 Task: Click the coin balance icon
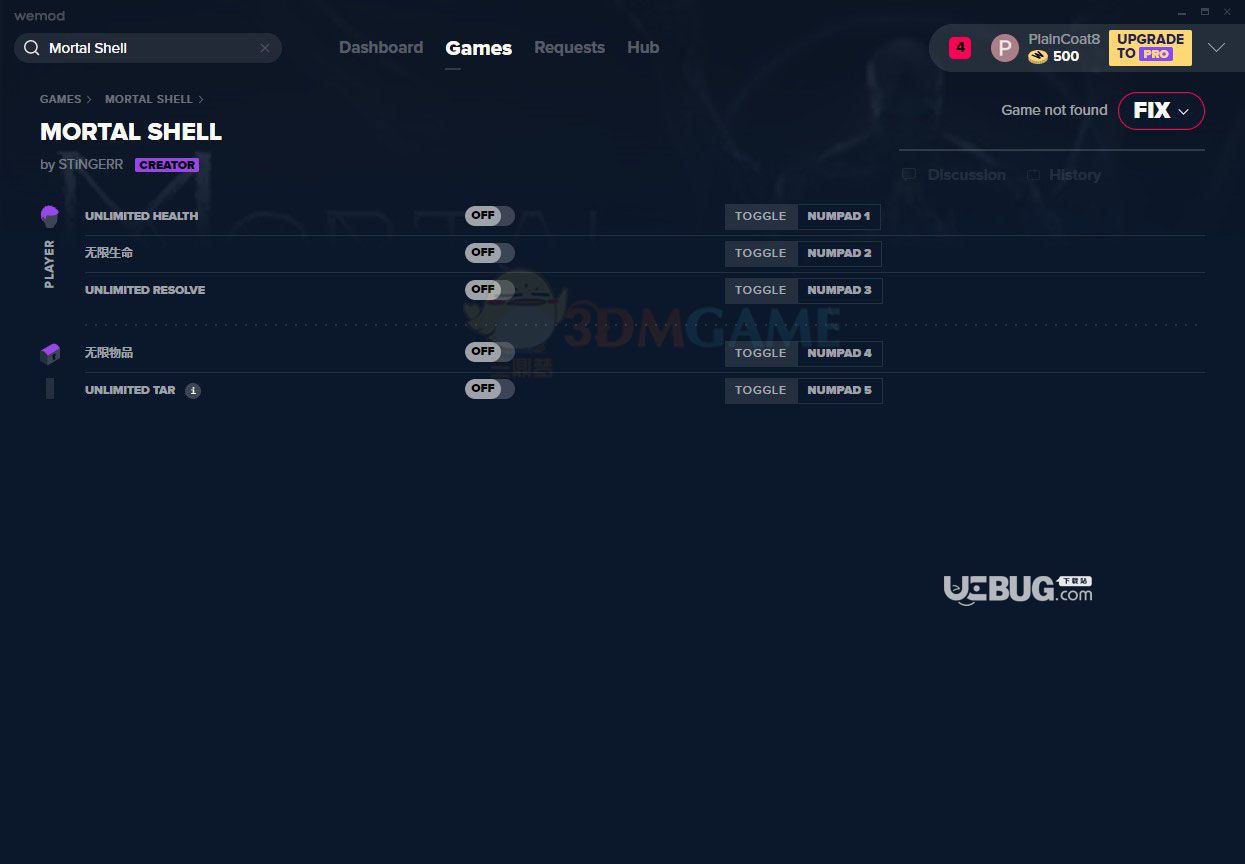pos(1038,57)
